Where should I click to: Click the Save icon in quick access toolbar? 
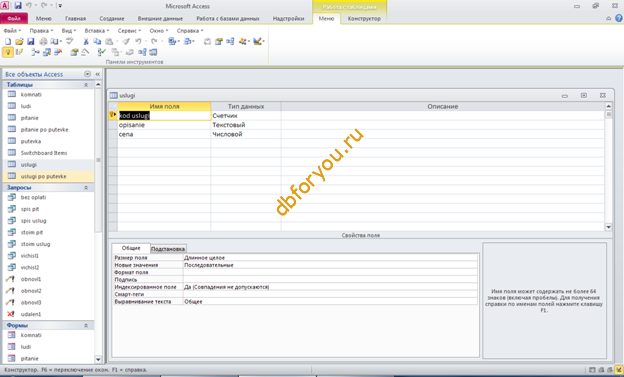click(x=18, y=6)
